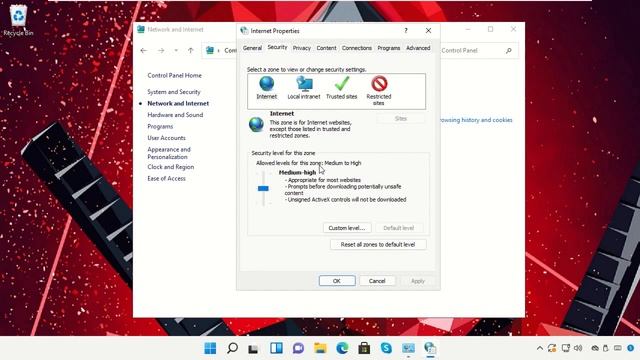Open Hardware and Sound category

(x=175, y=115)
